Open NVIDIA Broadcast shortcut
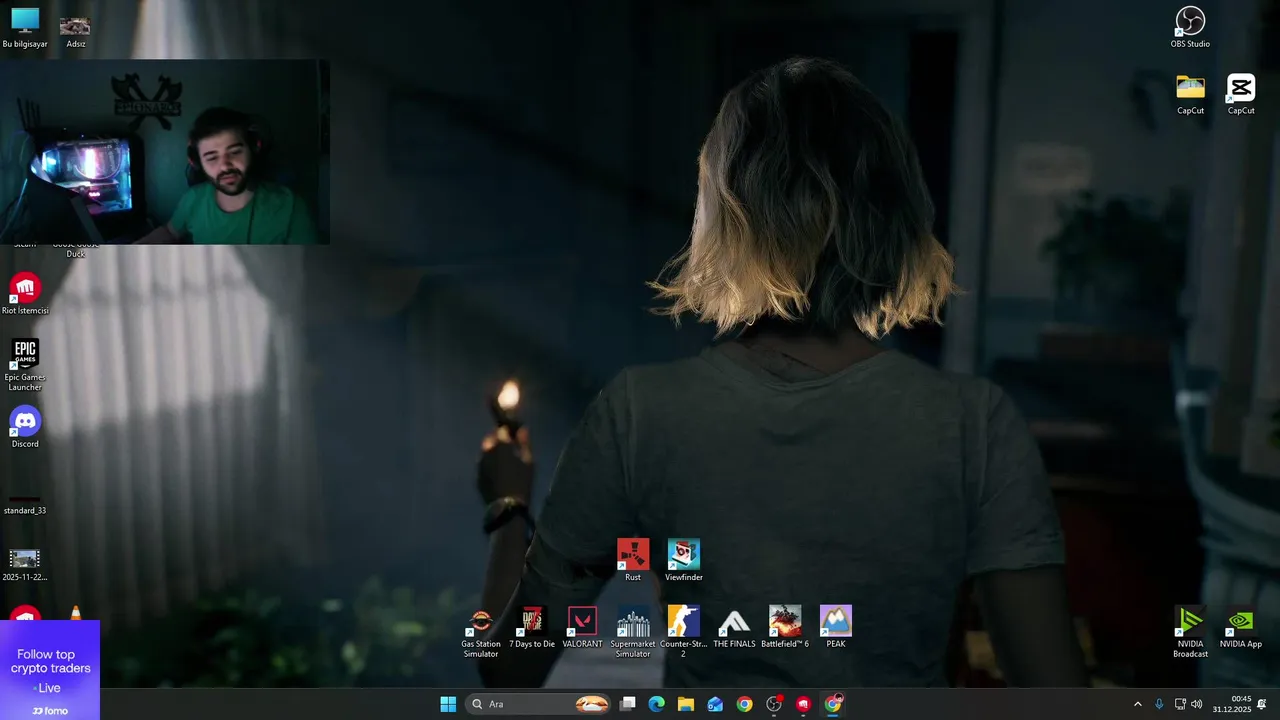The width and height of the screenshot is (1280, 720). click(1190, 632)
